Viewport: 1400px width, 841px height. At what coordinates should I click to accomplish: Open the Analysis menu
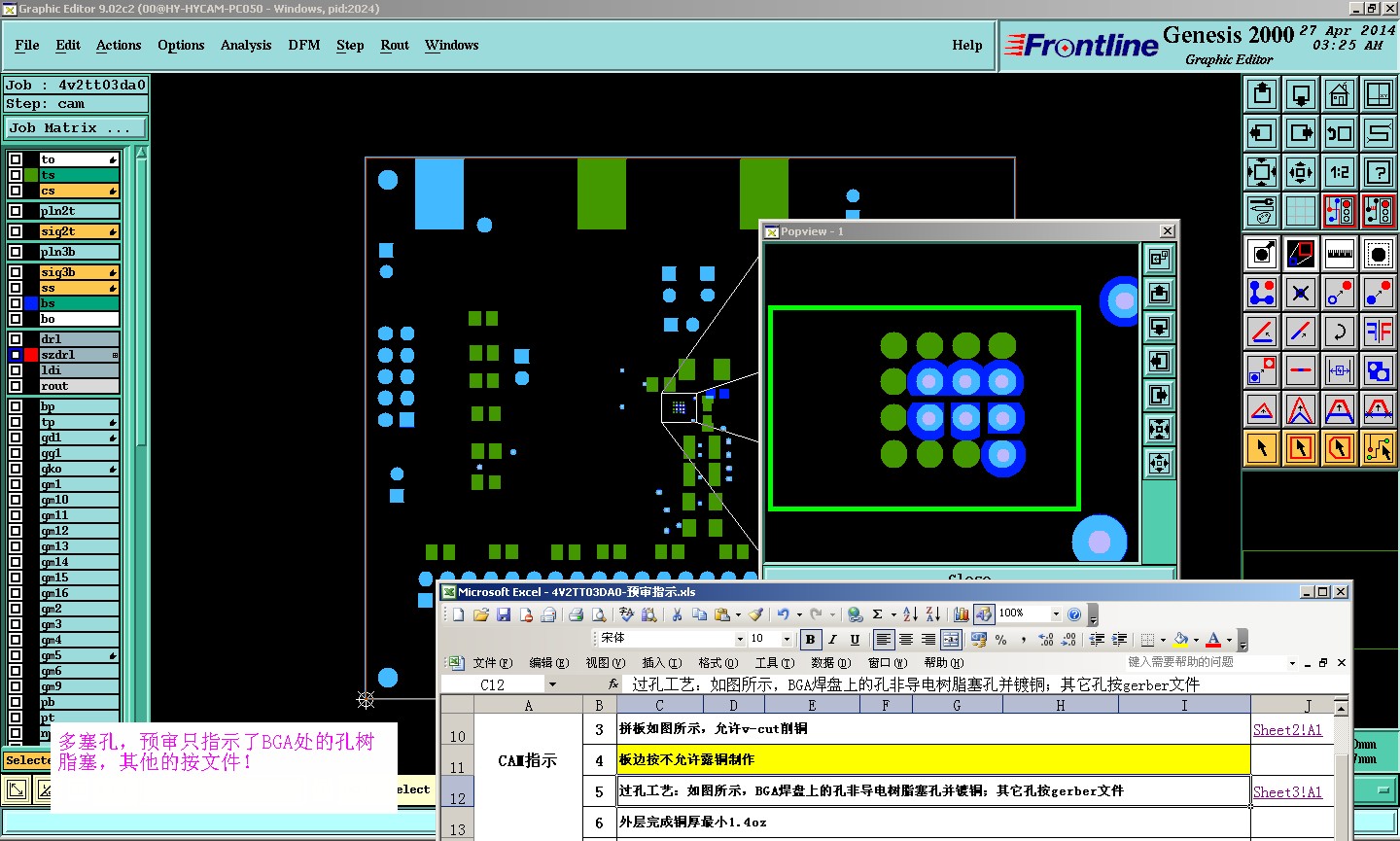246,45
